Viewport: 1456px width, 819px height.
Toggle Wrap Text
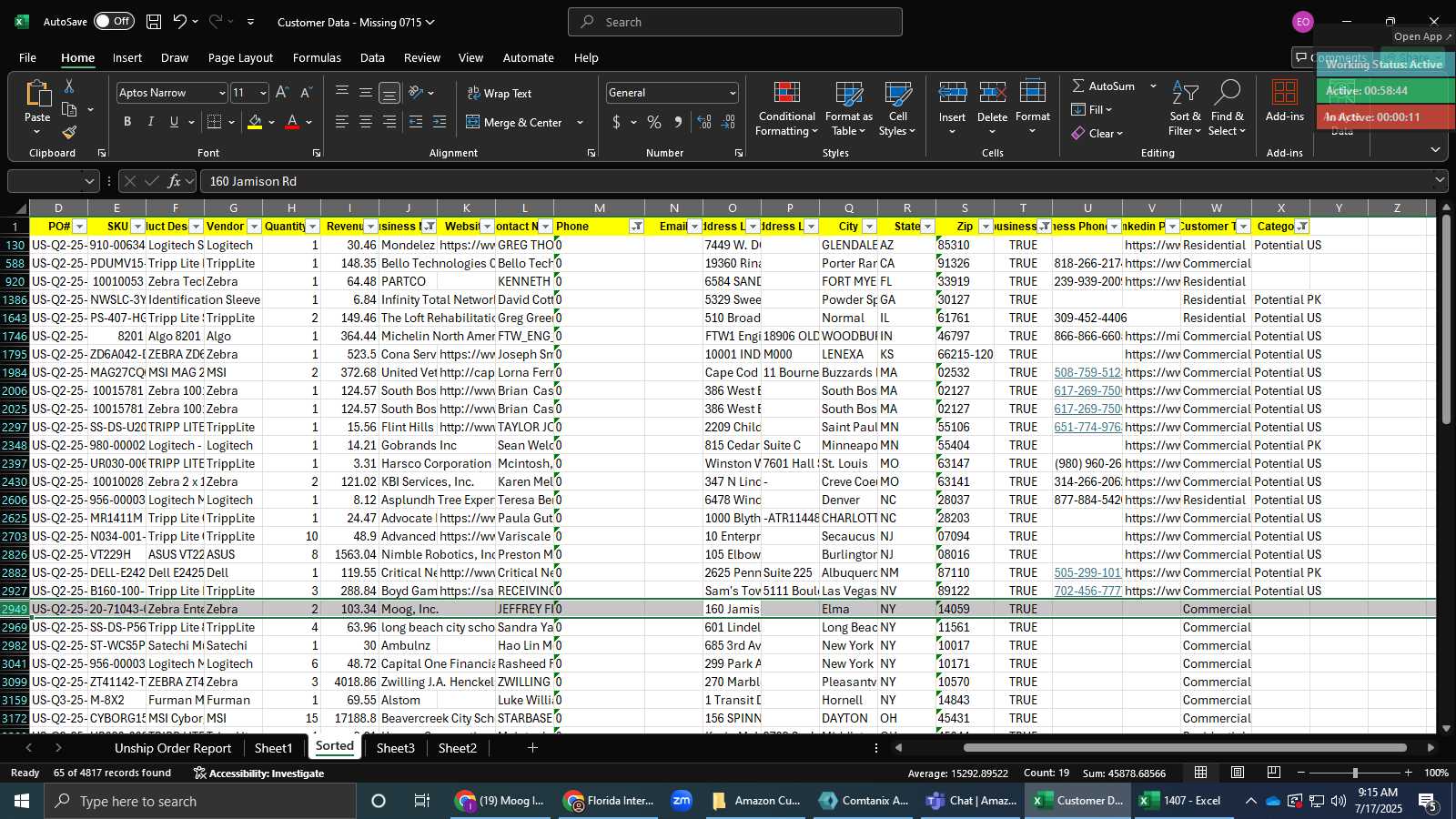500,94
